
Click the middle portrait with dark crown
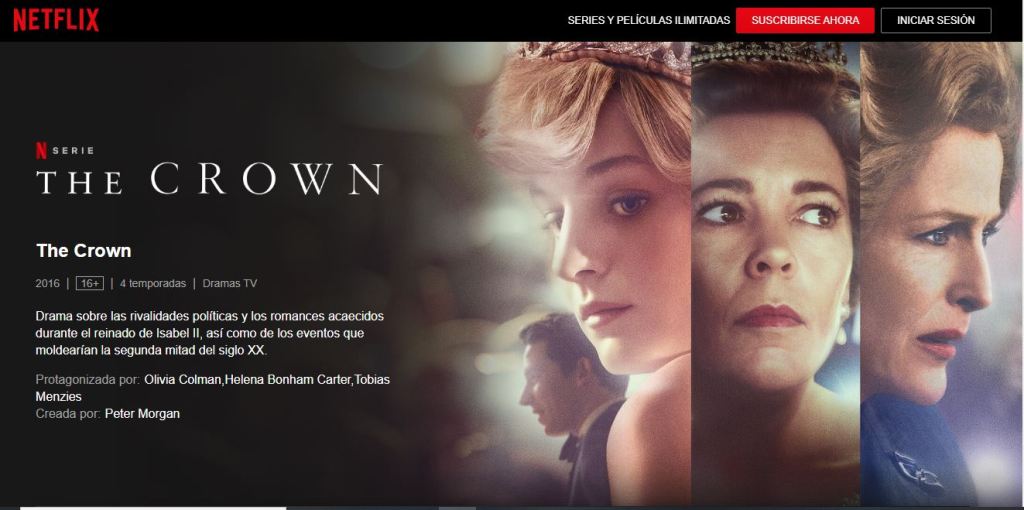(775, 274)
